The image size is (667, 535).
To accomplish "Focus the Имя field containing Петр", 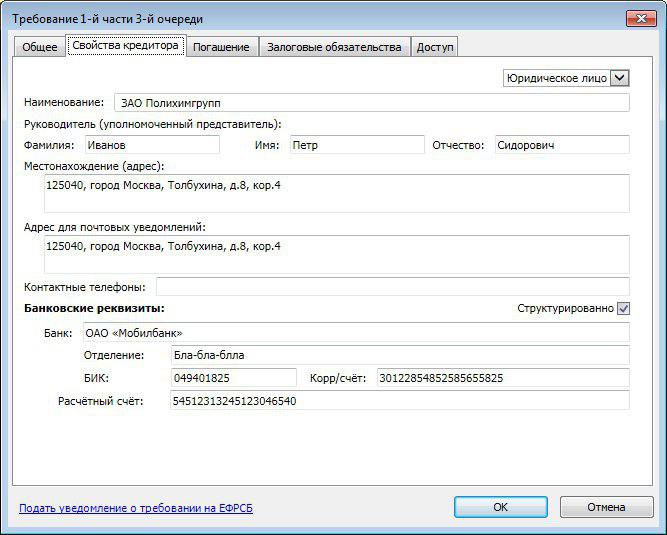I will point(356,145).
